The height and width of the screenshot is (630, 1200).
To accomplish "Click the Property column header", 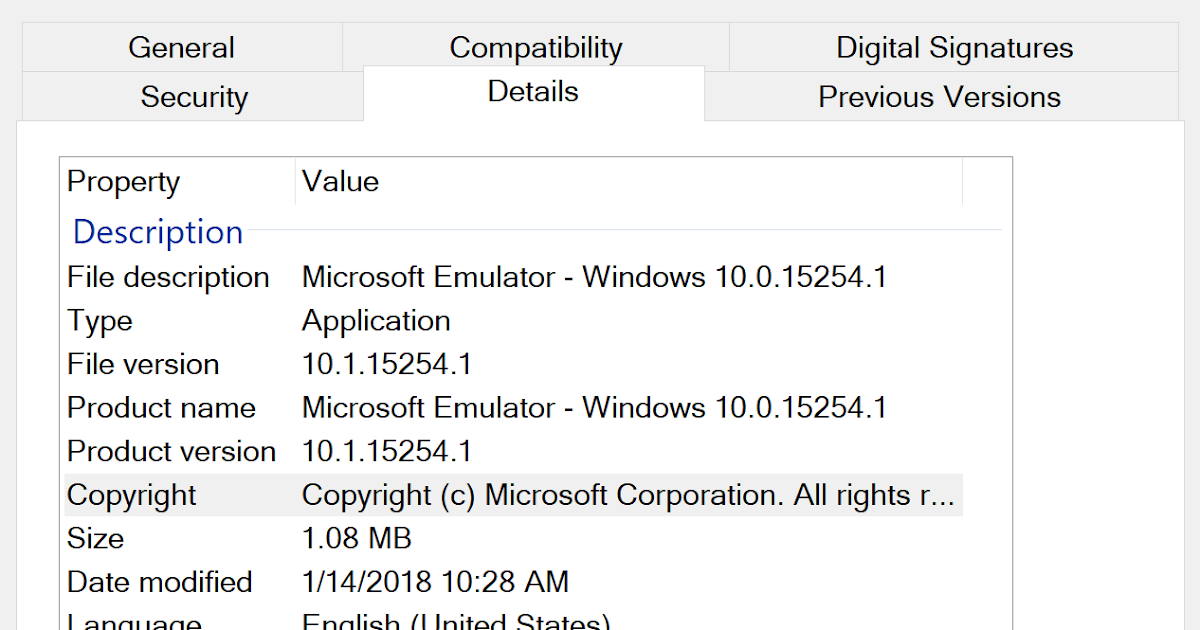I will tap(123, 182).
